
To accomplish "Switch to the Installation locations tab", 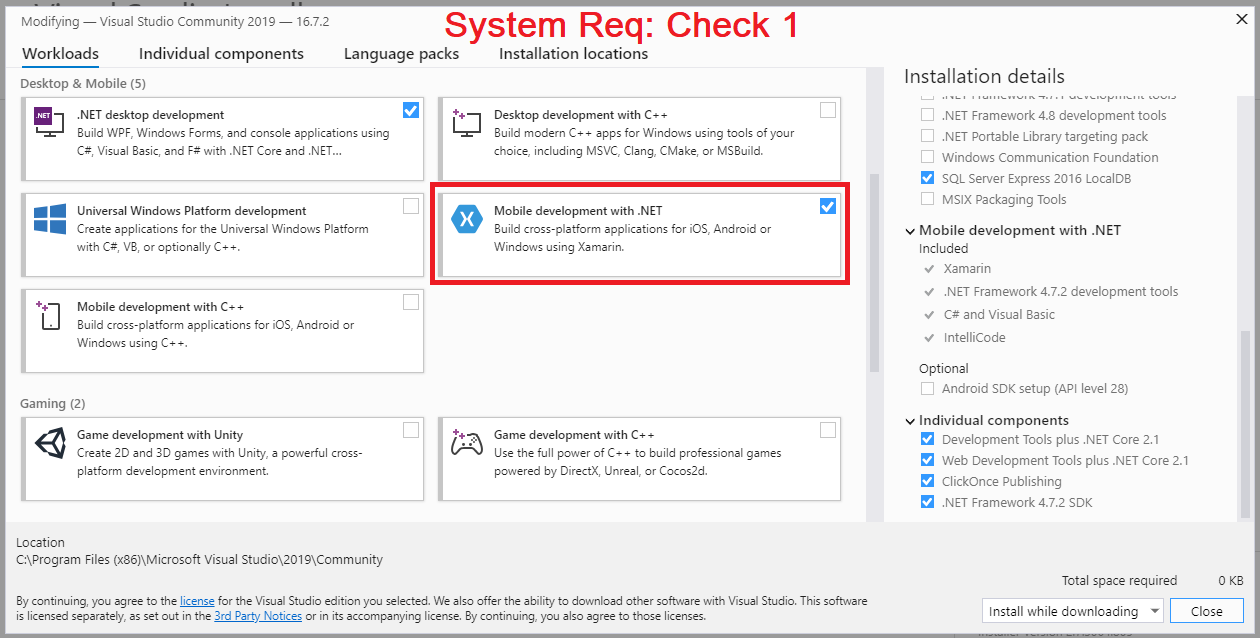I will tap(573, 54).
